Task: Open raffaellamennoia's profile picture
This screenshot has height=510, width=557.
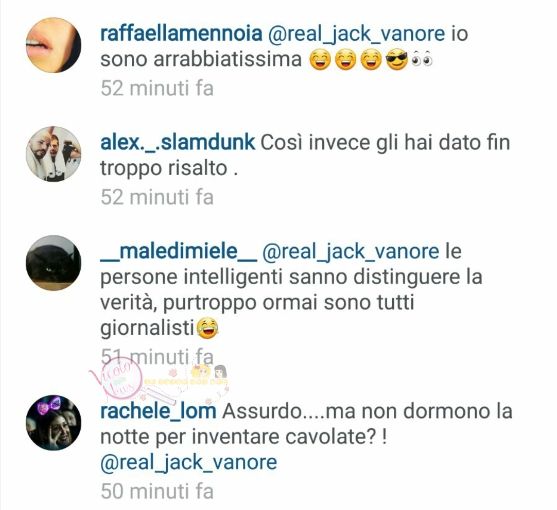Action: pyautogui.click(x=54, y=45)
